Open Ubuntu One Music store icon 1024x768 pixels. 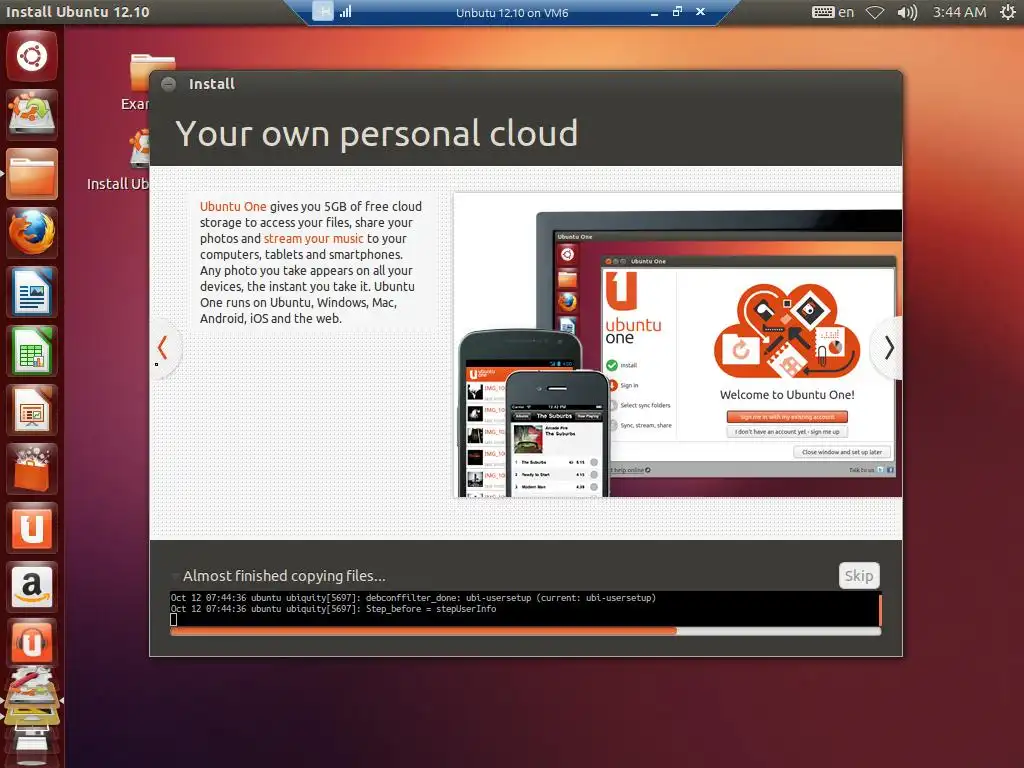coord(32,644)
